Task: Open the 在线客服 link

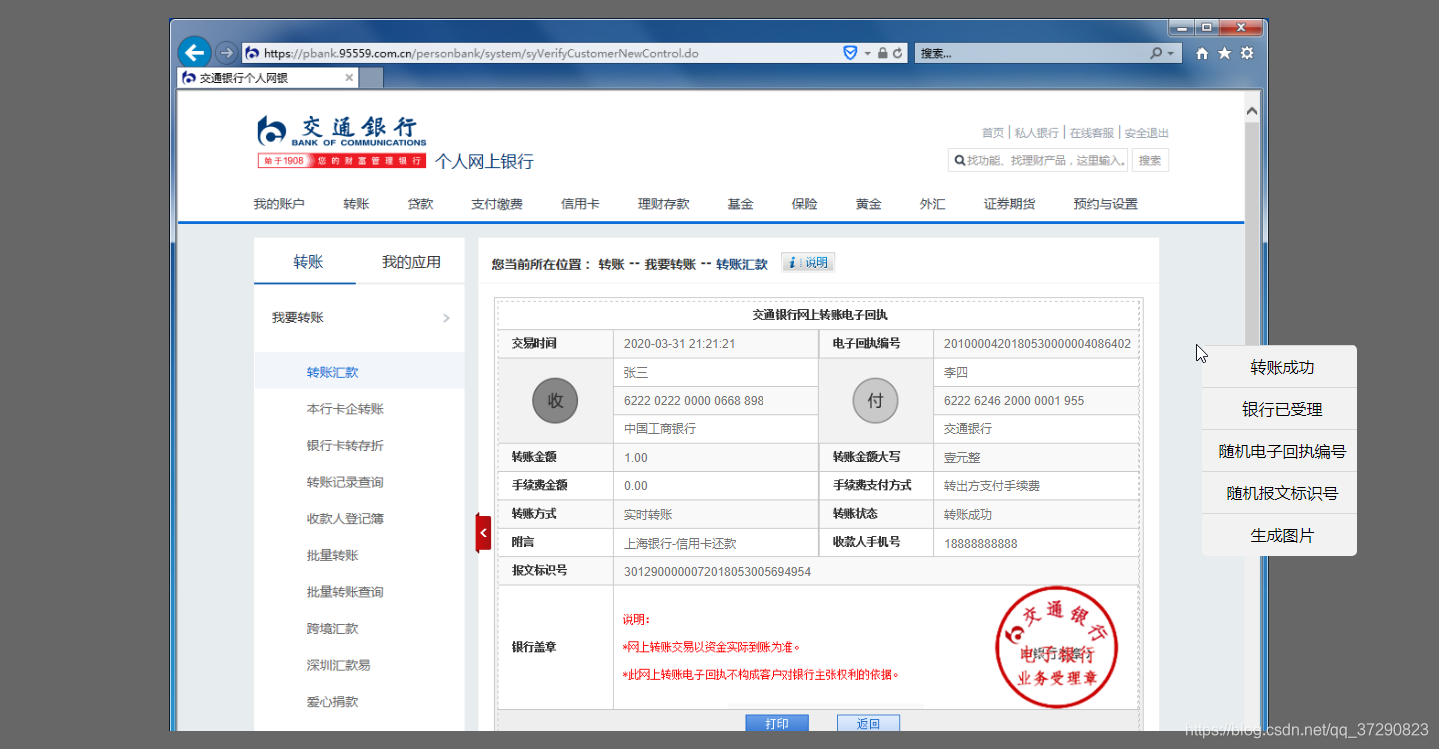Action: [1091, 133]
